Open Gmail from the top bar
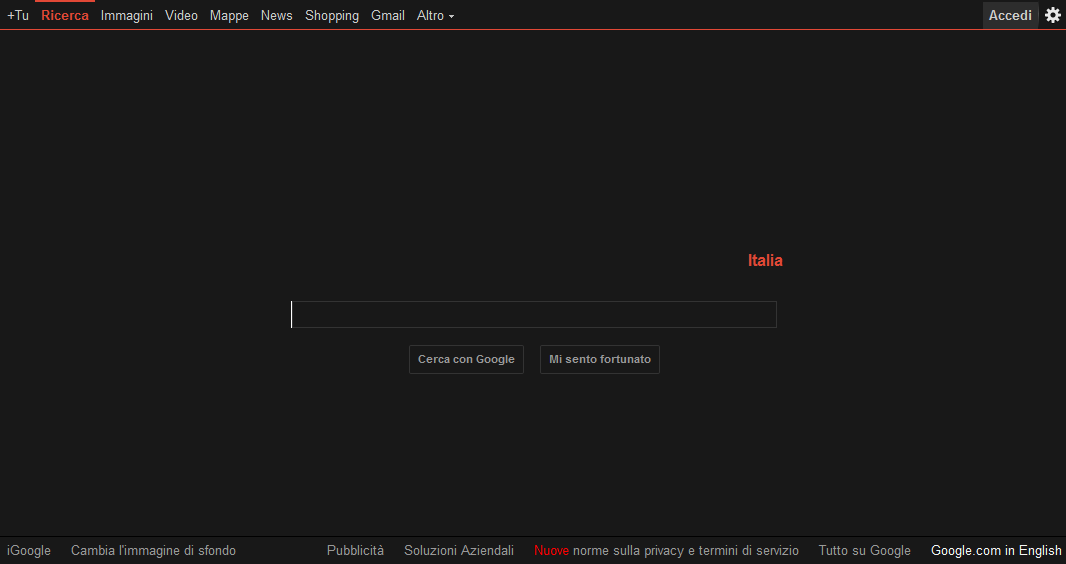 (x=388, y=15)
